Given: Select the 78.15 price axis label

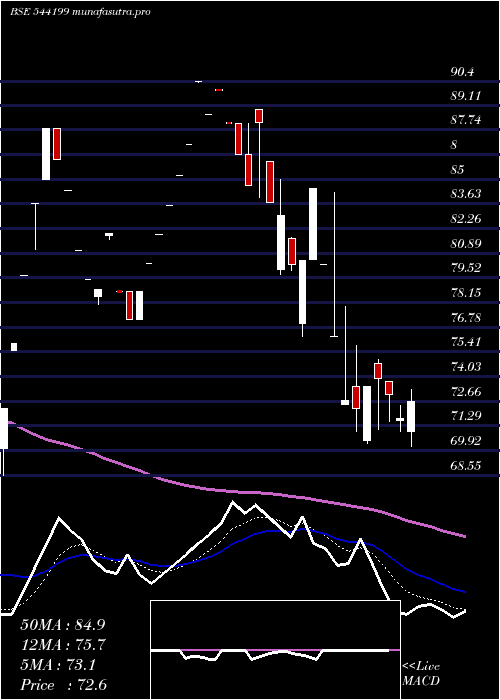Looking at the screenshot, I should point(466,292).
